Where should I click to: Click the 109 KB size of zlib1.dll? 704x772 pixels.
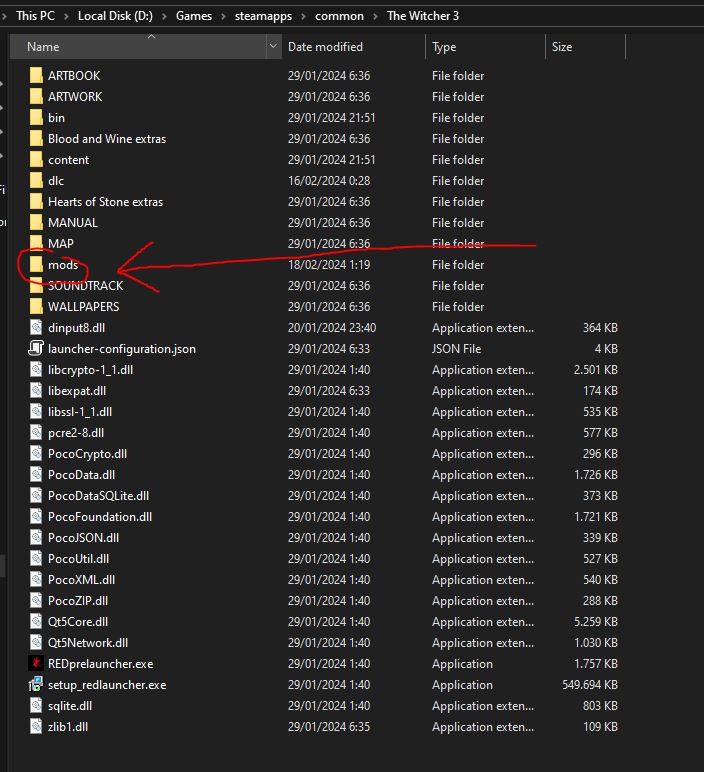(x=600, y=727)
